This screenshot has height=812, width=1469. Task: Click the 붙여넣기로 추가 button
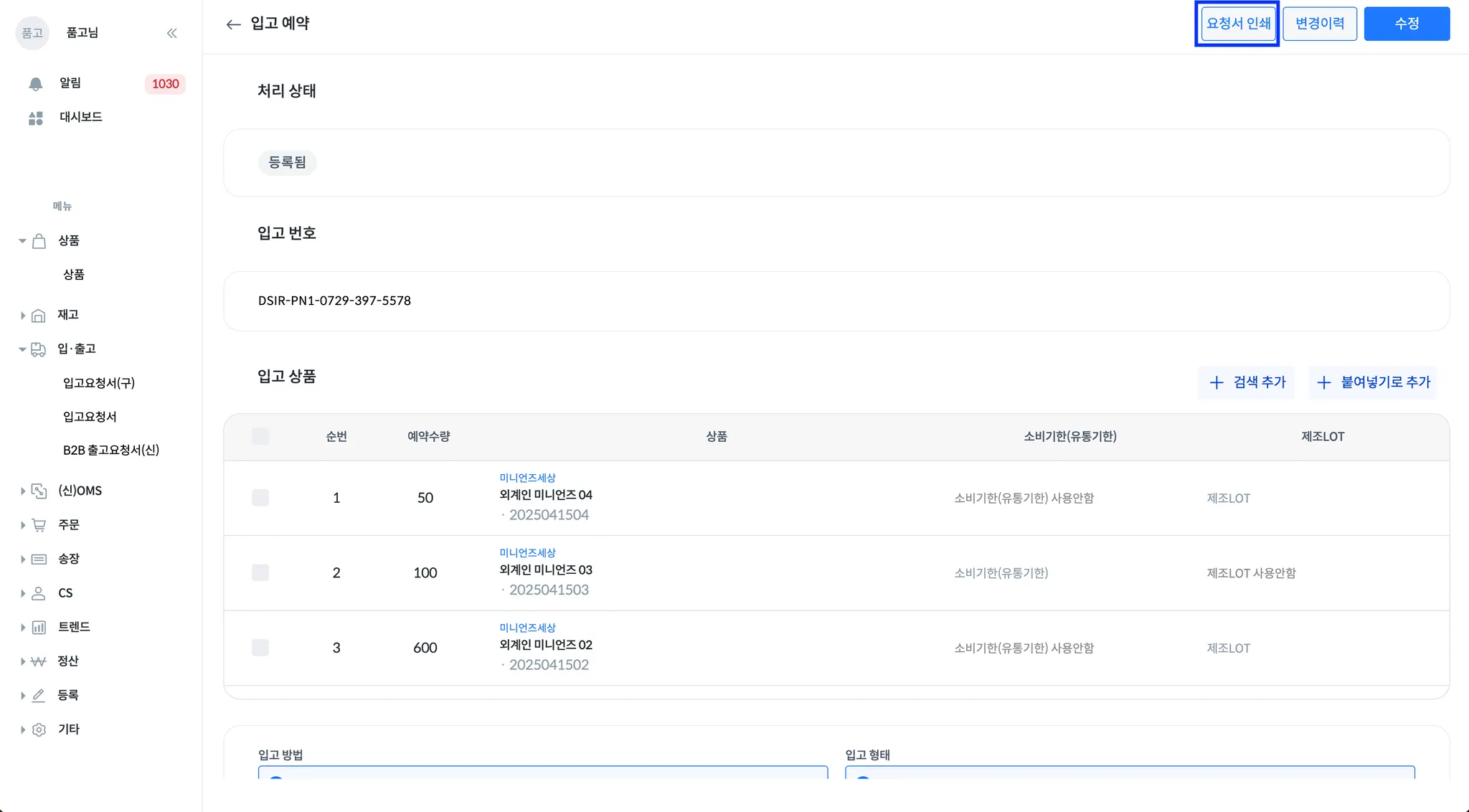pyautogui.click(x=1374, y=382)
